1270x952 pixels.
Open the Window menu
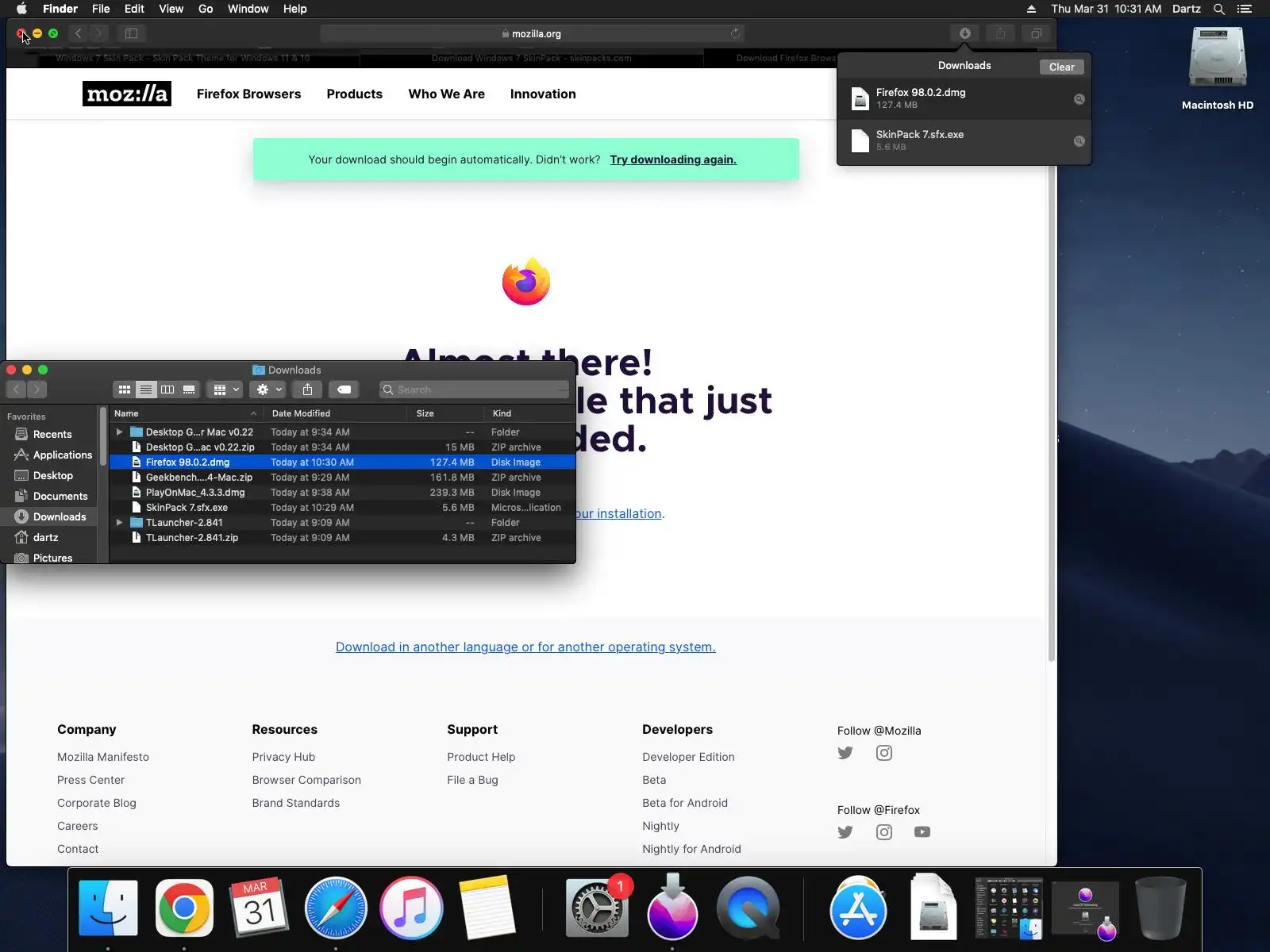[x=248, y=9]
